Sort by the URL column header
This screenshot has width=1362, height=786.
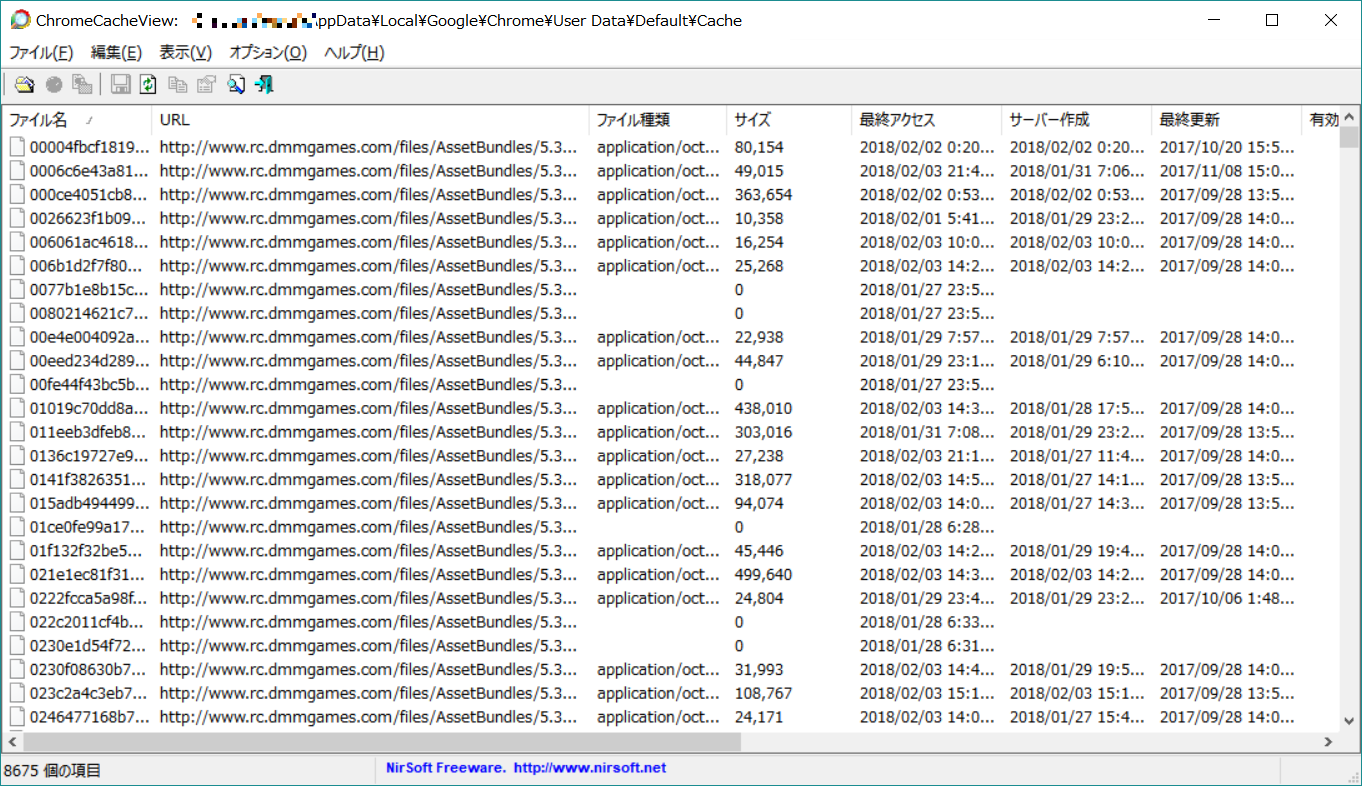370,120
